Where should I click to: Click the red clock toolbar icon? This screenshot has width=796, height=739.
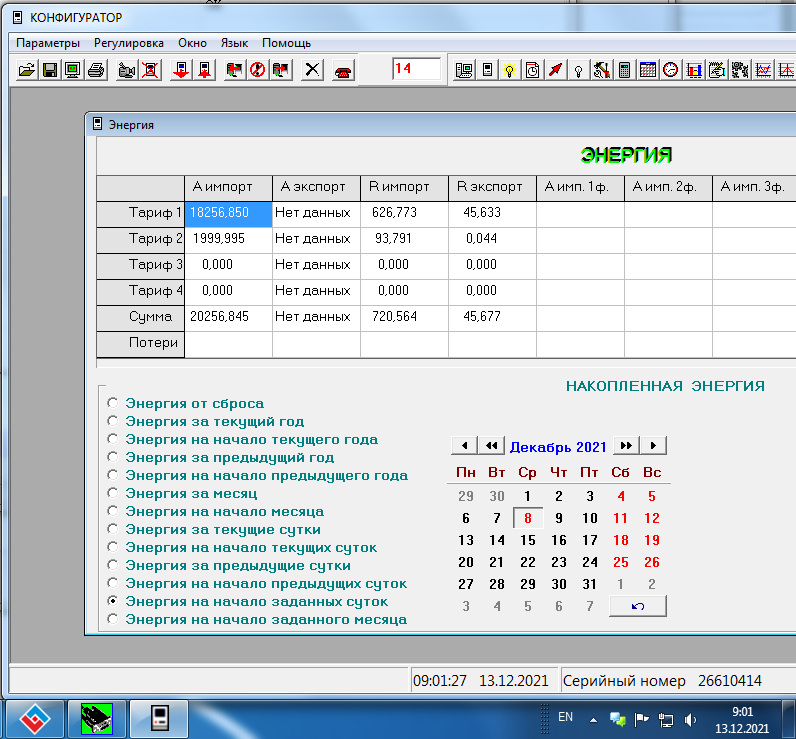pos(671,70)
